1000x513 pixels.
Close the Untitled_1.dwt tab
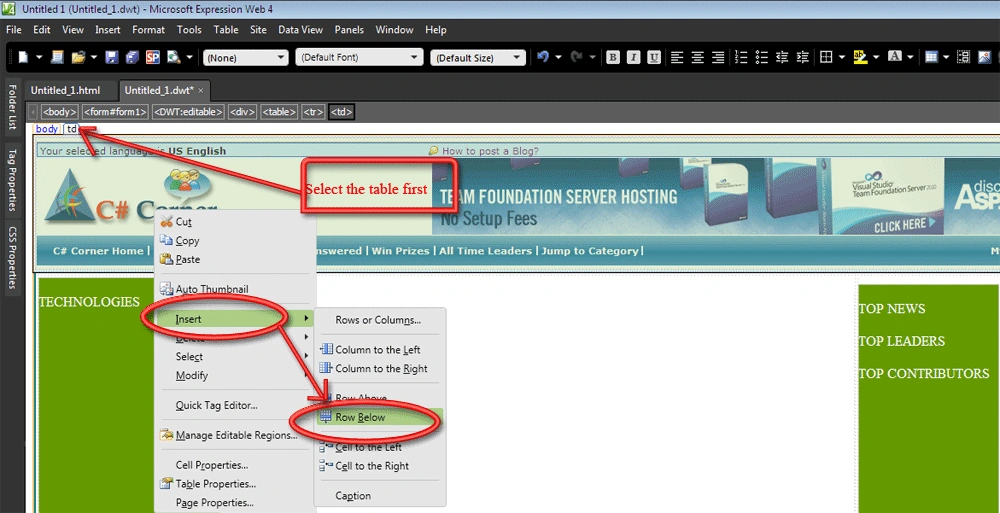200,91
